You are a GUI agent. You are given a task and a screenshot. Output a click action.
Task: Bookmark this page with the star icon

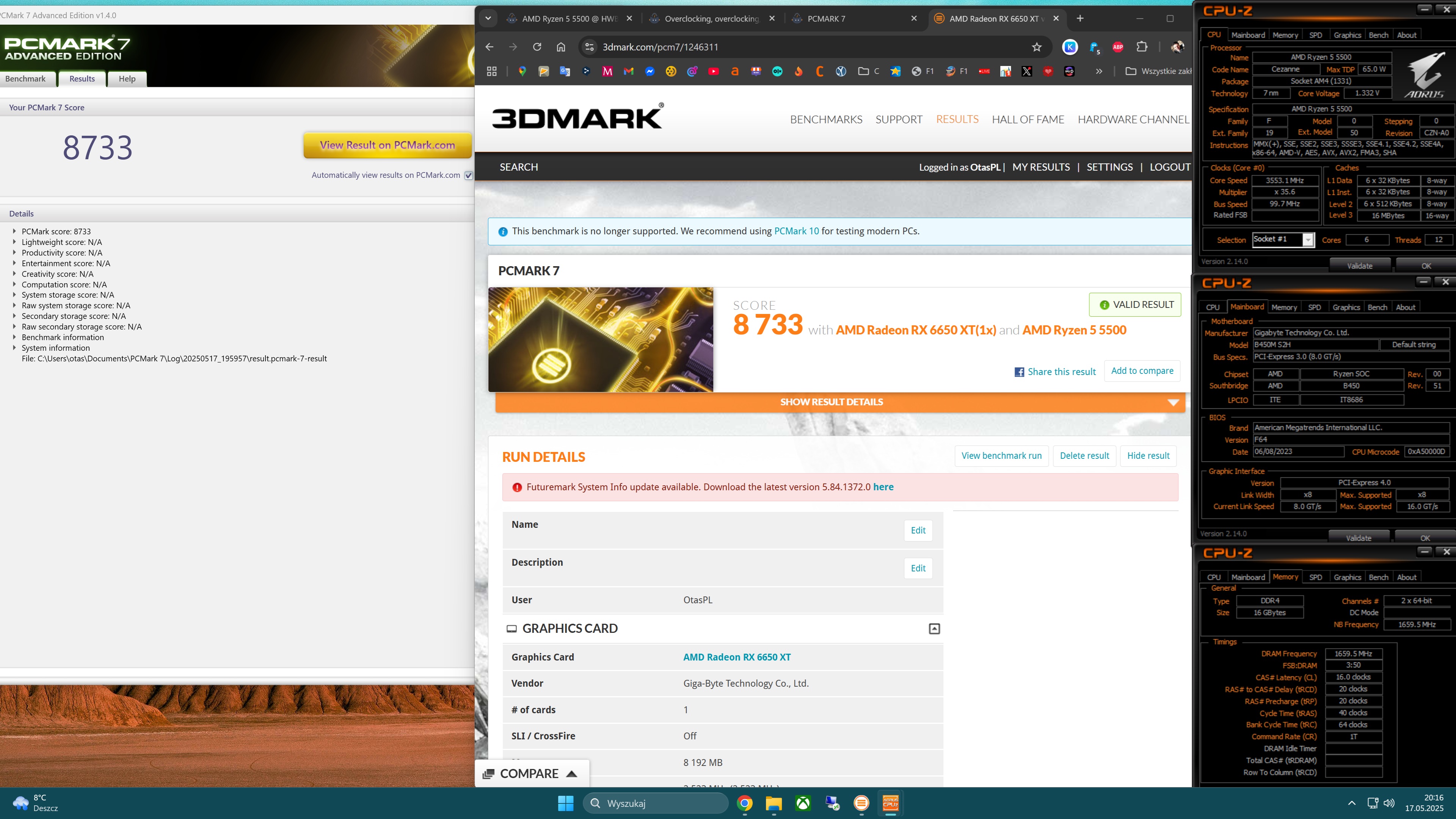click(1037, 47)
